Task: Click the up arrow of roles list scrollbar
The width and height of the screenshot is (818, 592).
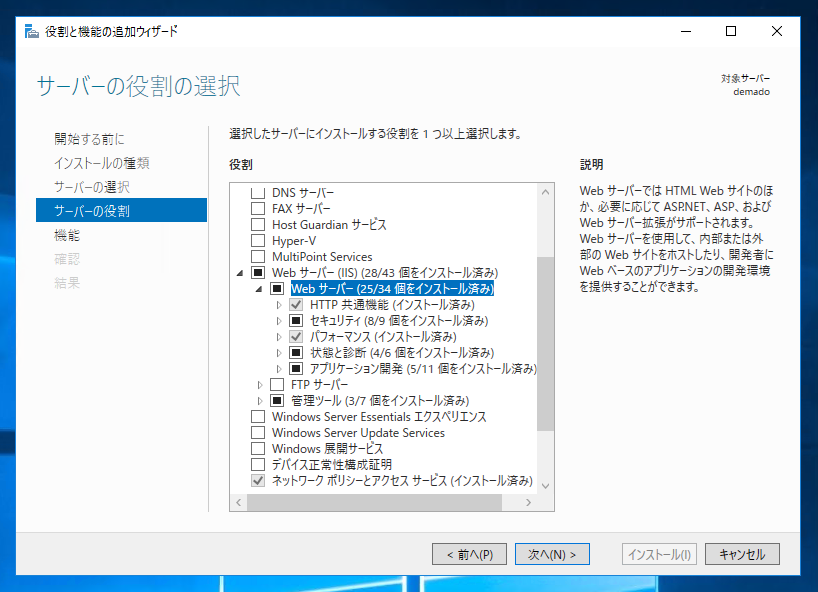Action: point(545,192)
